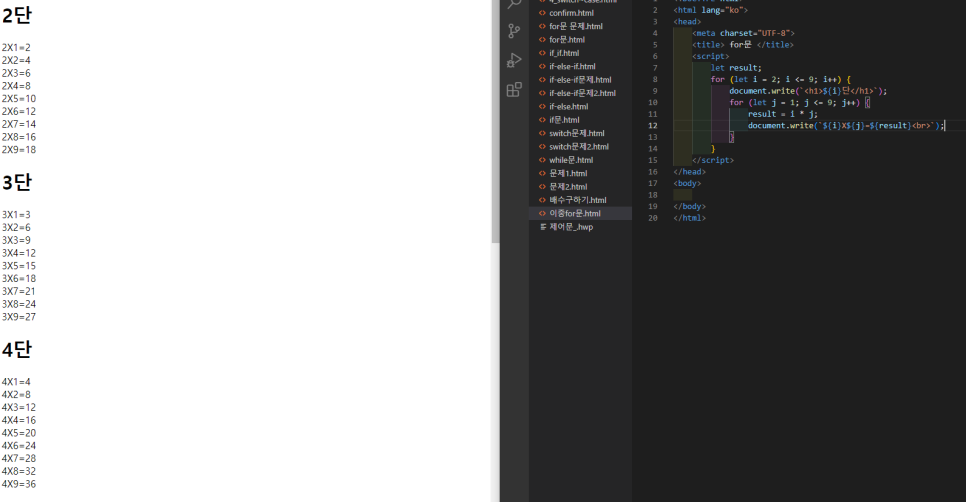The image size is (966, 502).
Task: Open if-else-if문제.html file
Action: tap(580, 79)
